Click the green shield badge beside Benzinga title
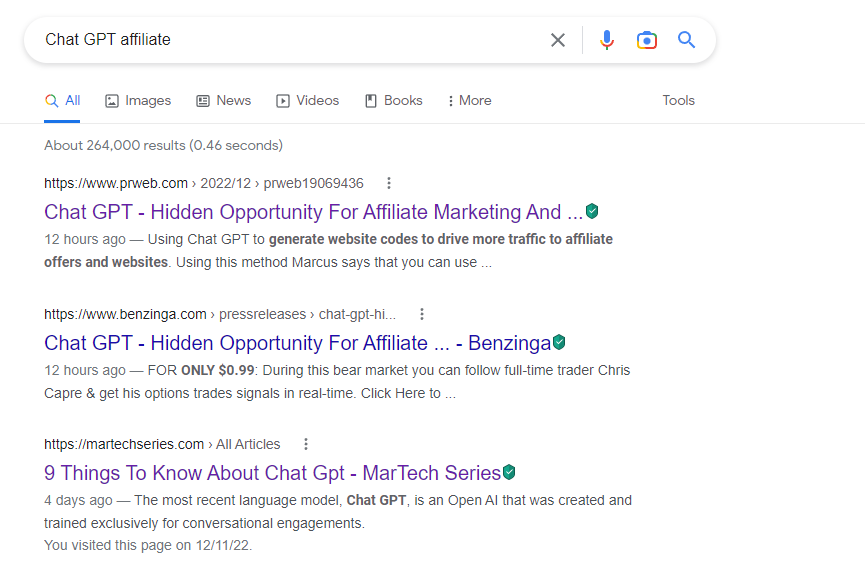This screenshot has width=865, height=572. (x=559, y=342)
